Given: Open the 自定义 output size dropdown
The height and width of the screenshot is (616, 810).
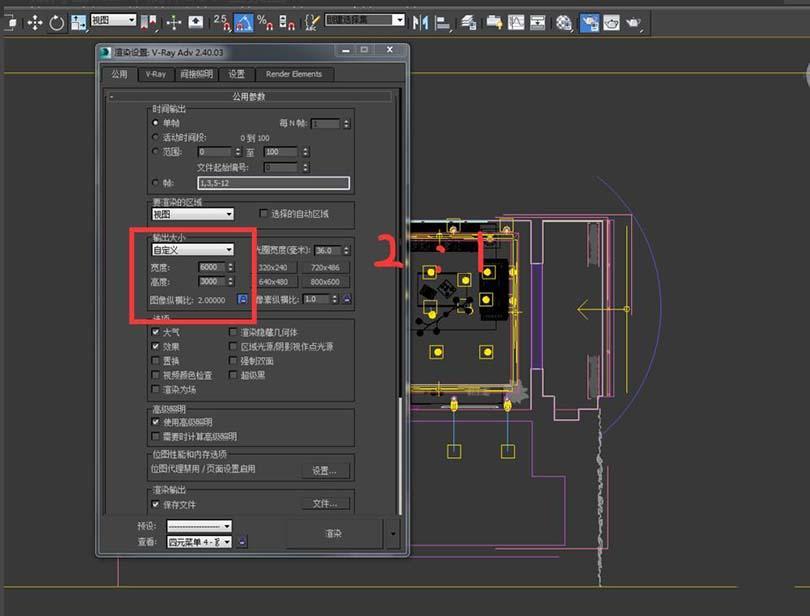Looking at the screenshot, I should 192,250.
